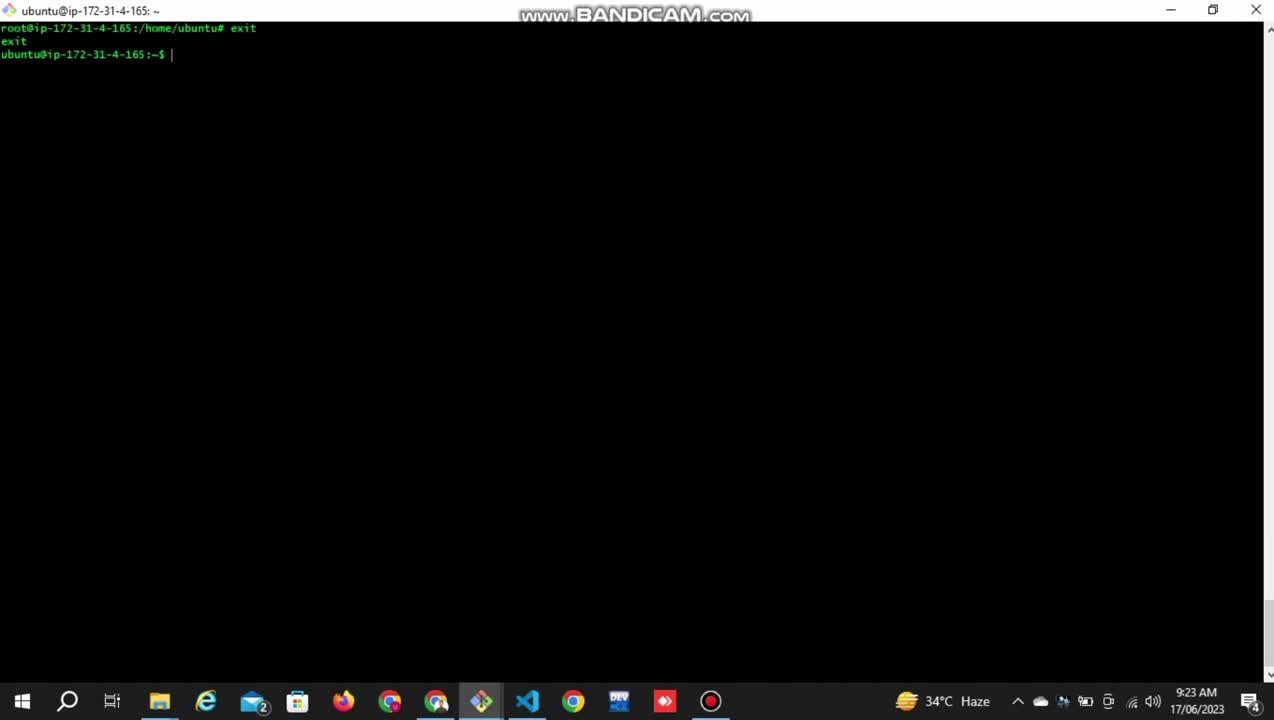Open Task View on taskbar
The image size is (1274, 720).
click(113, 701)
